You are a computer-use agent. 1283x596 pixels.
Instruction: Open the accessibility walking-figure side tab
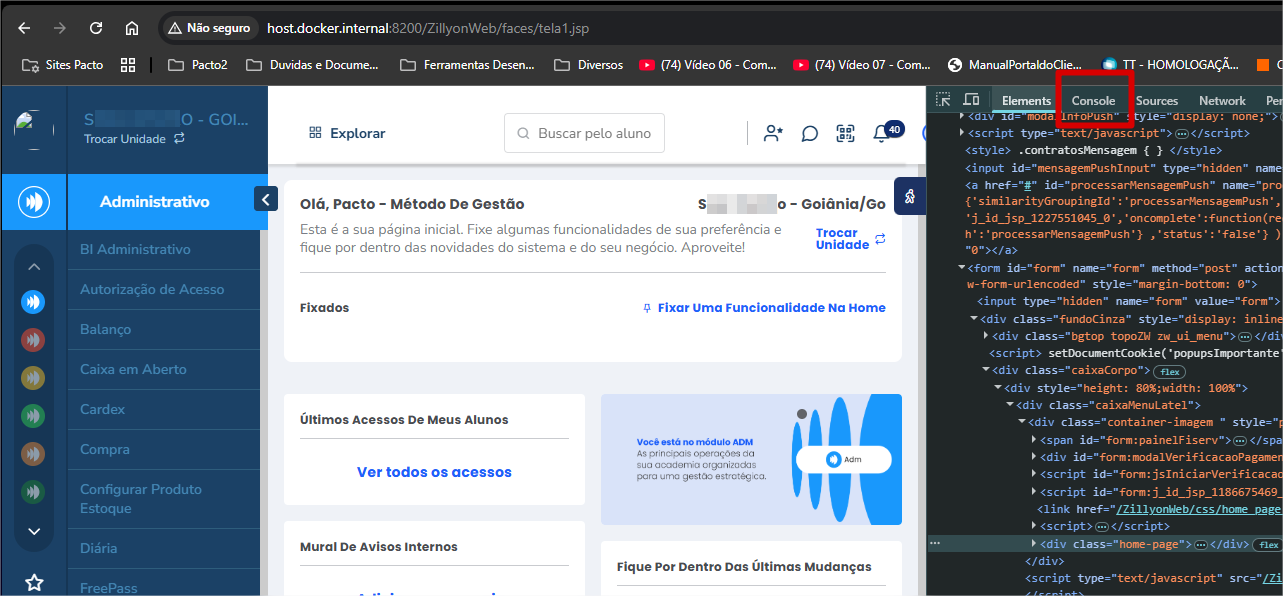tap(910, 197)
